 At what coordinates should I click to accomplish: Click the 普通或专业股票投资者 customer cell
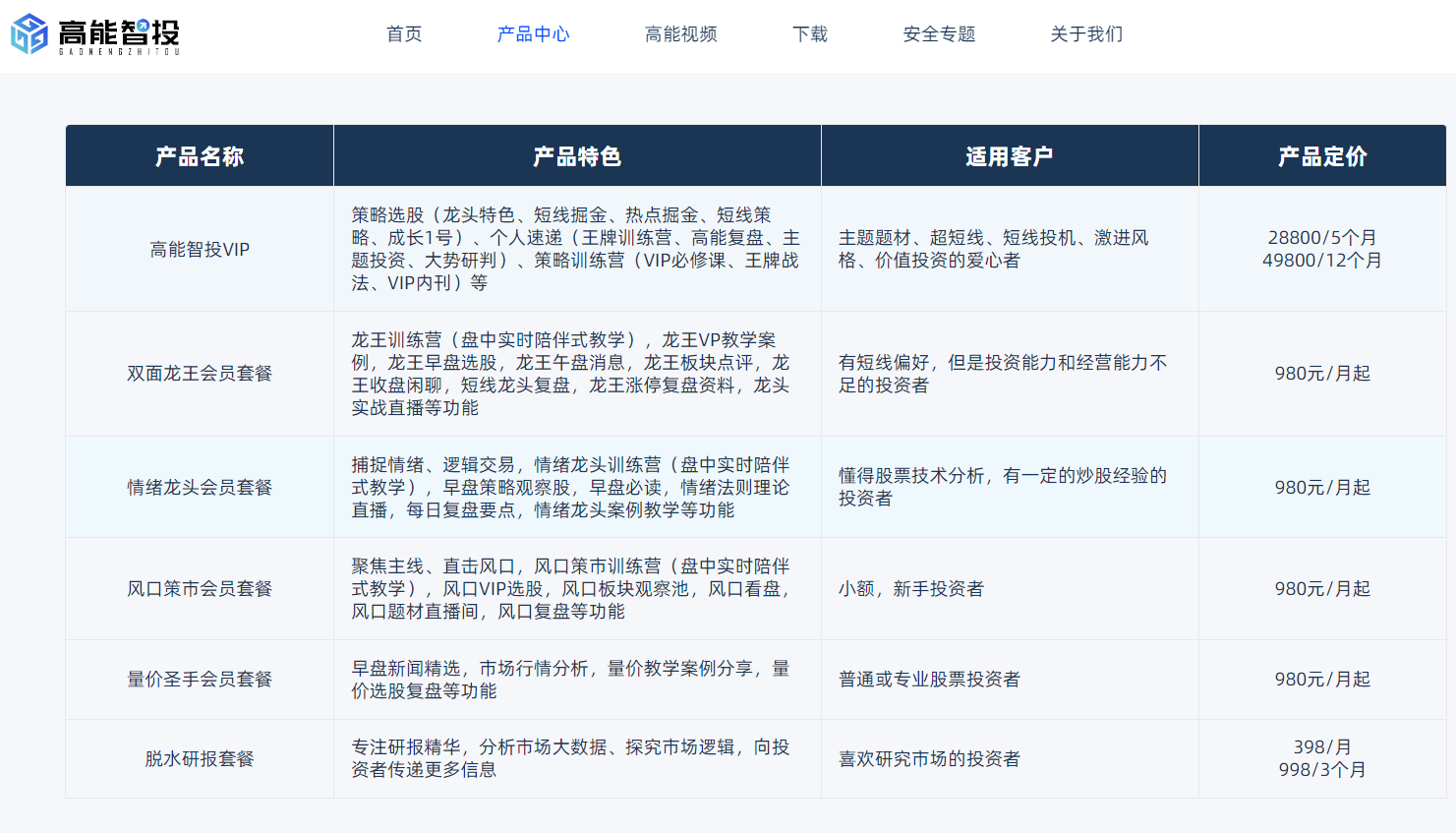click(1010, 680)
